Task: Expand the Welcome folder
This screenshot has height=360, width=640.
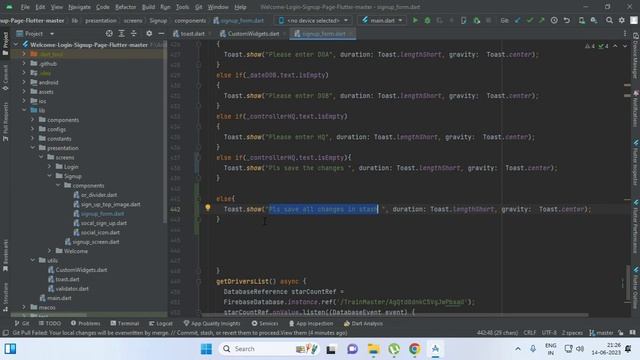Action: [50, 251]
